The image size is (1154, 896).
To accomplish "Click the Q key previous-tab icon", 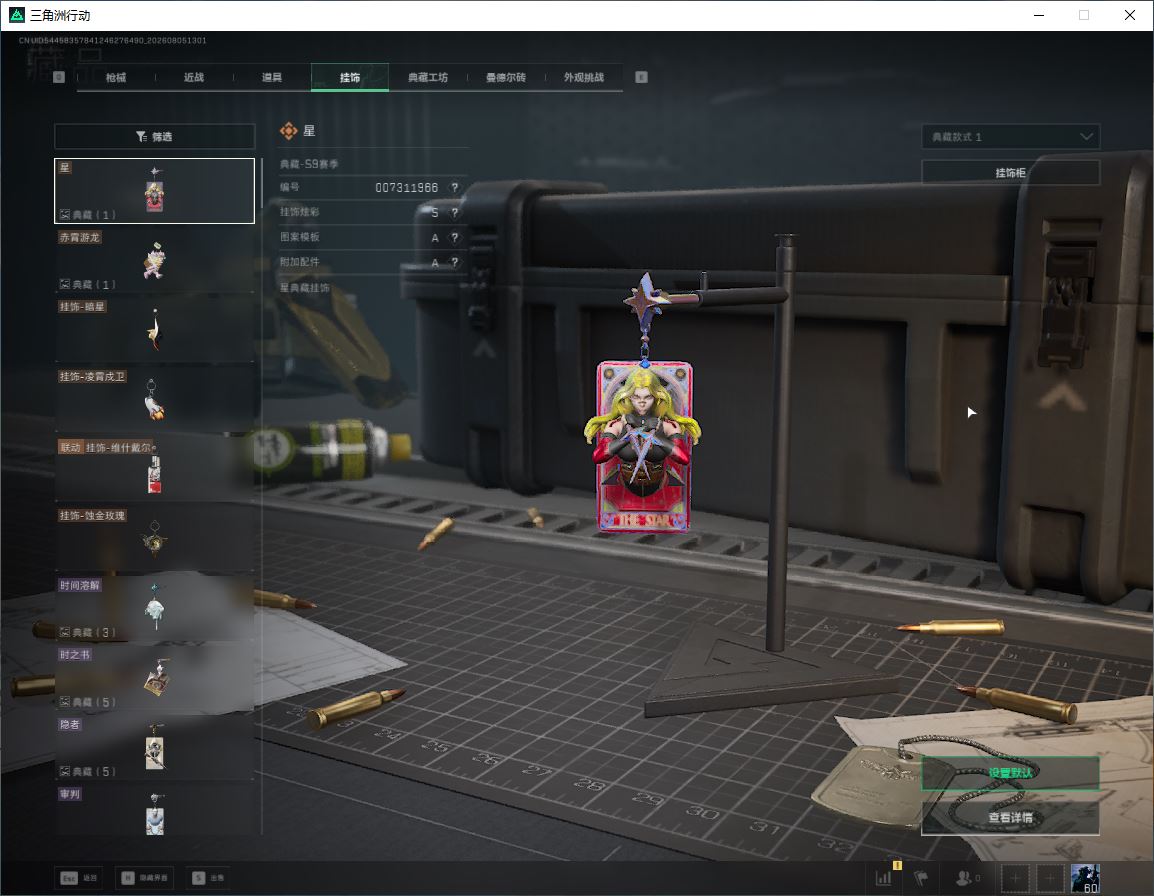I will tap(59, 77).
